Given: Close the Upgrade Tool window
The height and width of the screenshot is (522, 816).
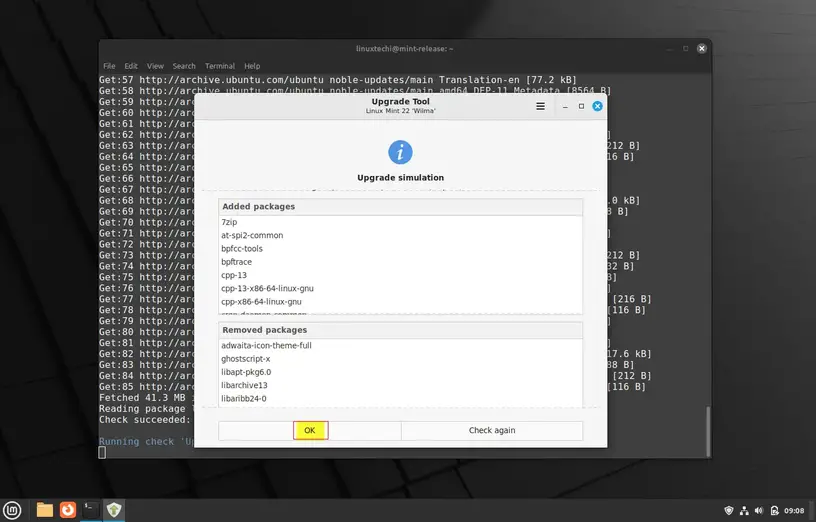Looking at the screenshot, I should click(597, 106).
